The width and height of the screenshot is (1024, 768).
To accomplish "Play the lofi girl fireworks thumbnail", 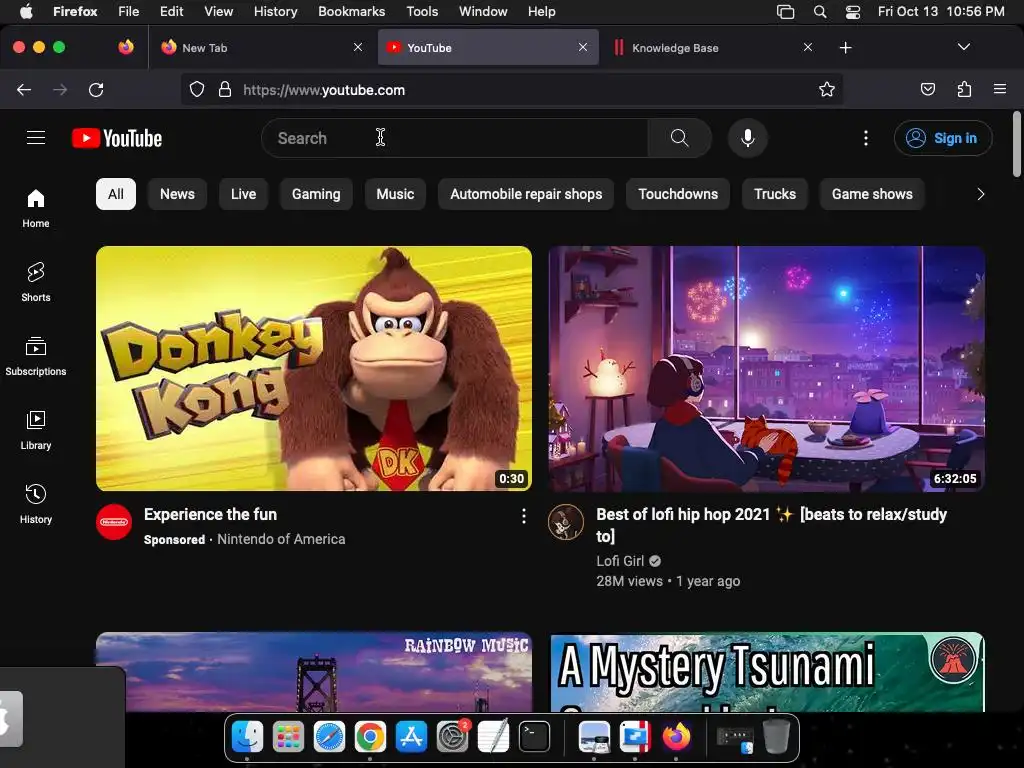I will point(767,368).
